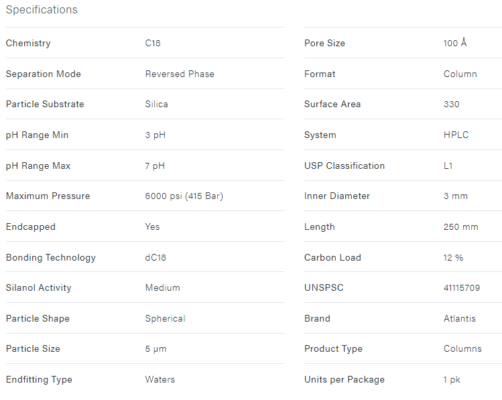502x400 pixels.
Task: Click the UNSPSC code 41115709
Action: pos(462,288)
